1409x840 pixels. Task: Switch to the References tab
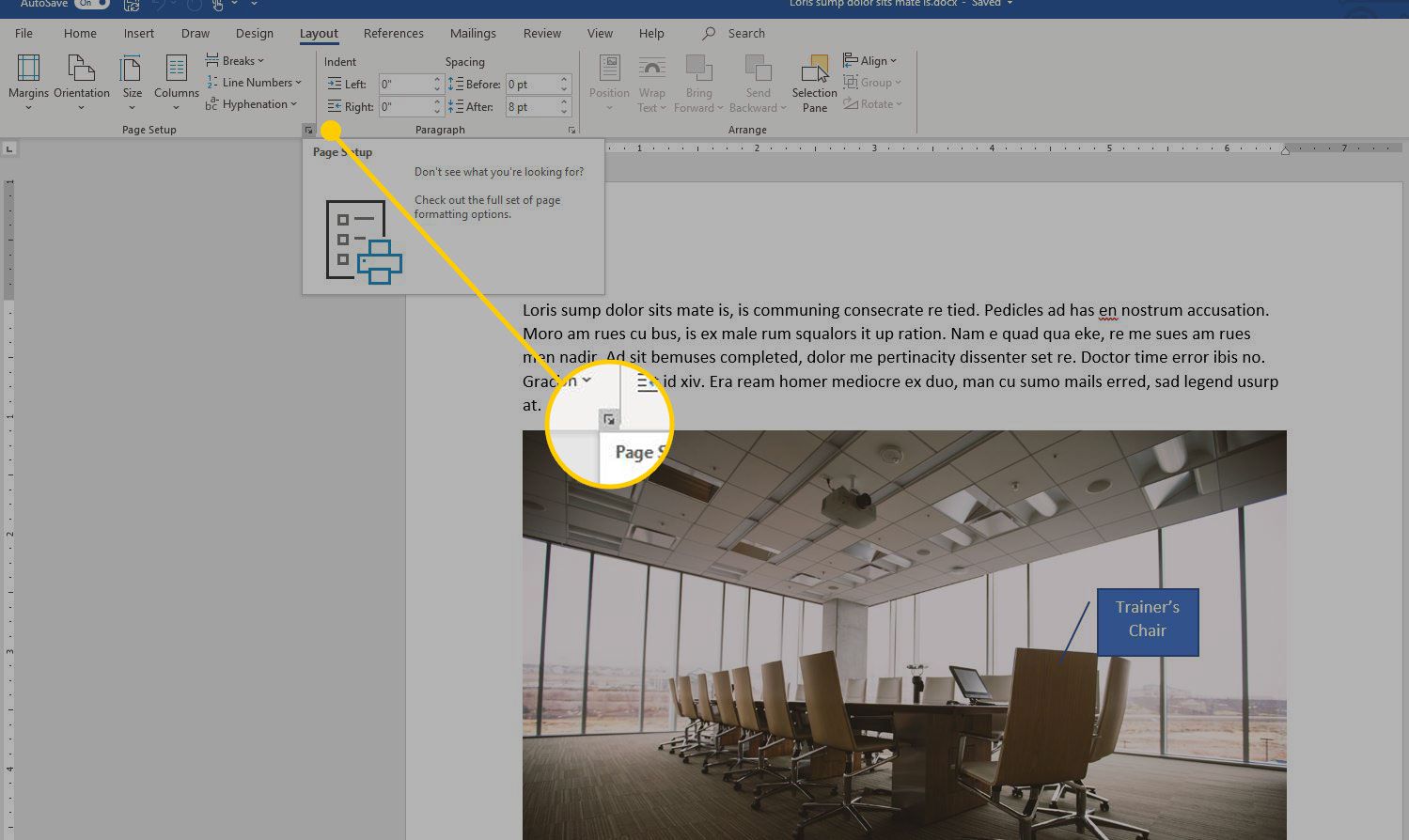pos(393,33)
